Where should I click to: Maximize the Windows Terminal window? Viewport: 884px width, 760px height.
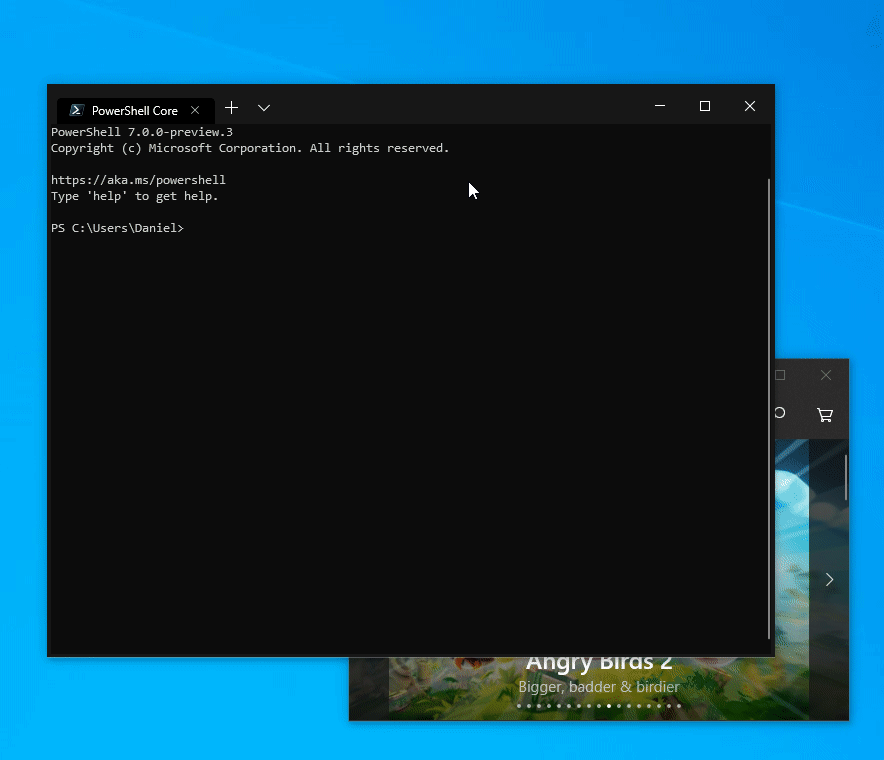point(705,106)
